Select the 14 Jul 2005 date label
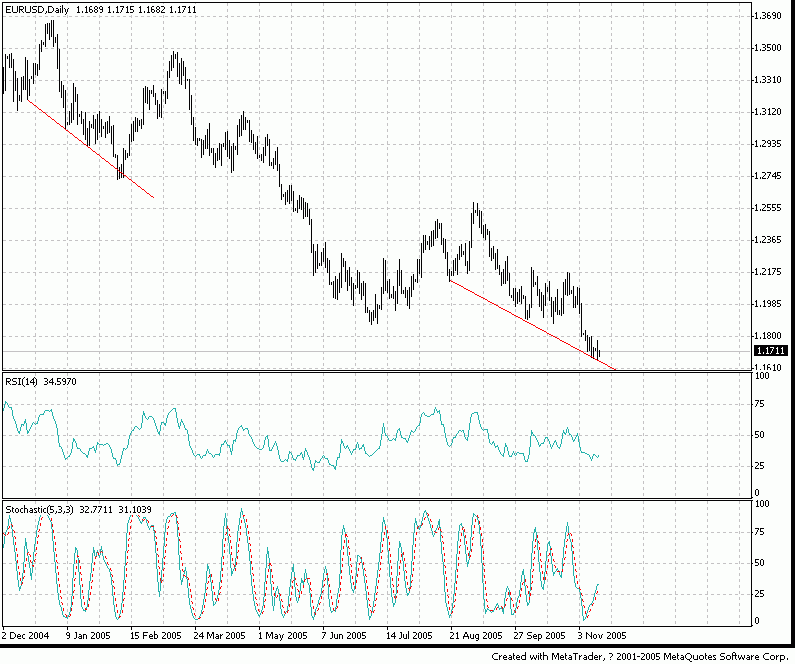Screen dimensions: 795x664 (x=409, y=636)
